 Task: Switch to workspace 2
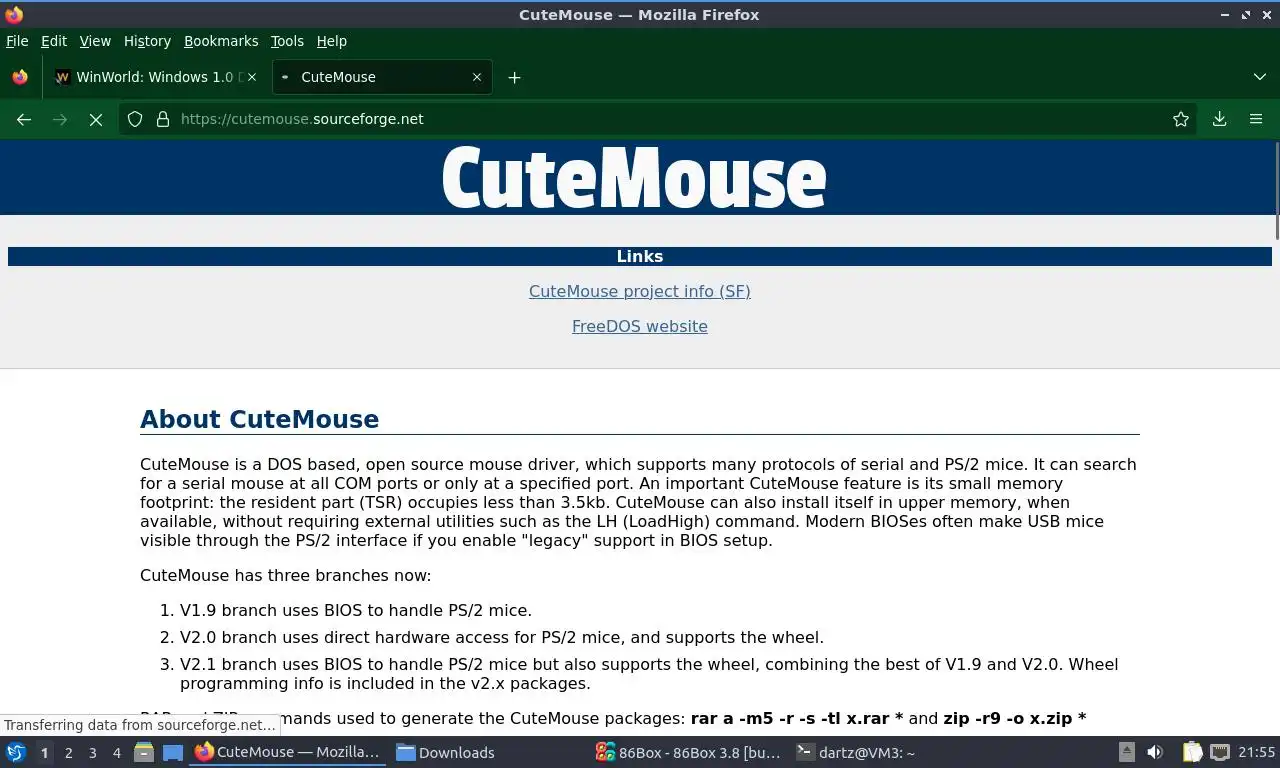coord(68,753)
